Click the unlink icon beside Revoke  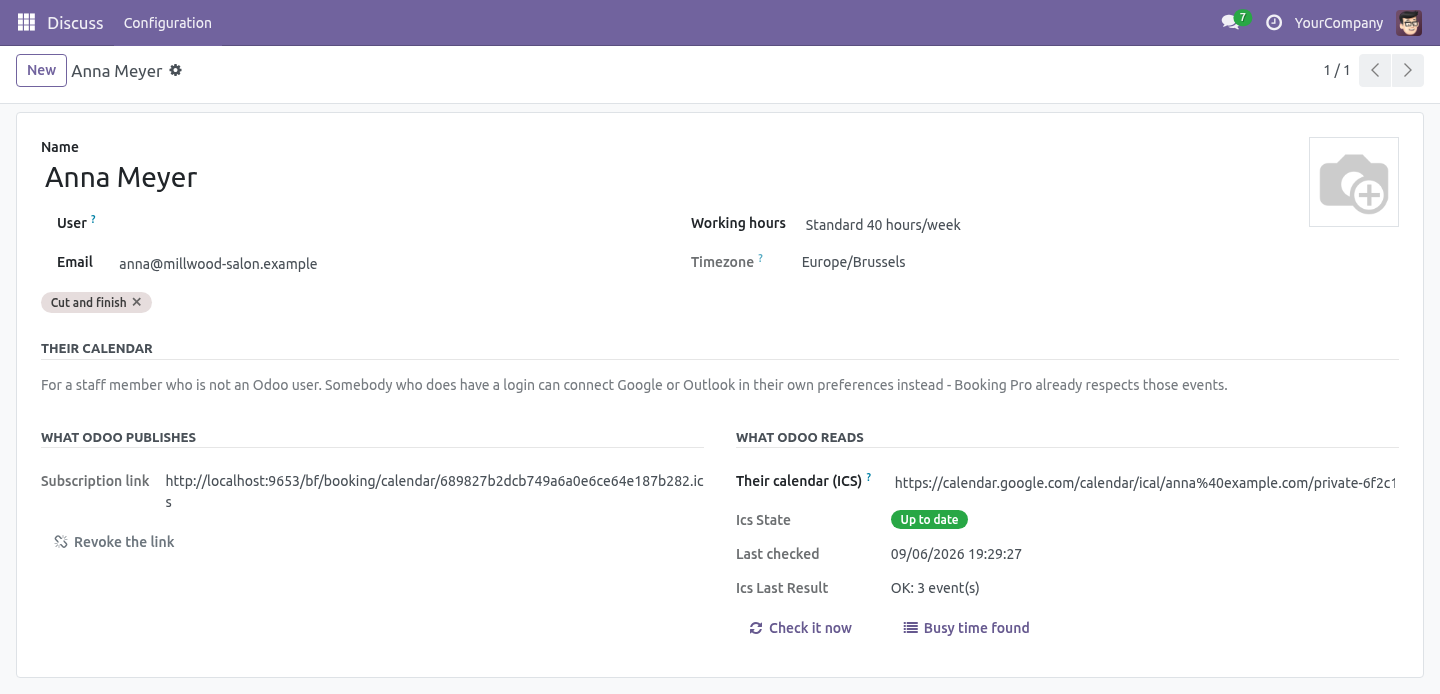[x=61, y=542]
